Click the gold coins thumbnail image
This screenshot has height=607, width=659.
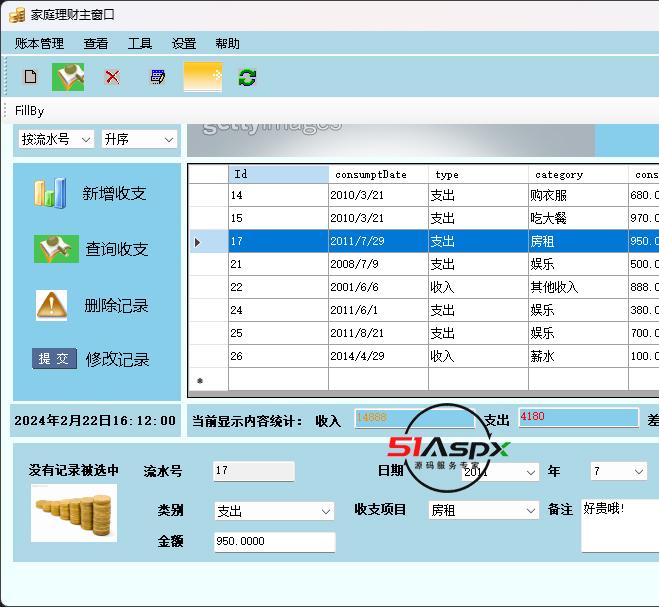tap(73, 513)
